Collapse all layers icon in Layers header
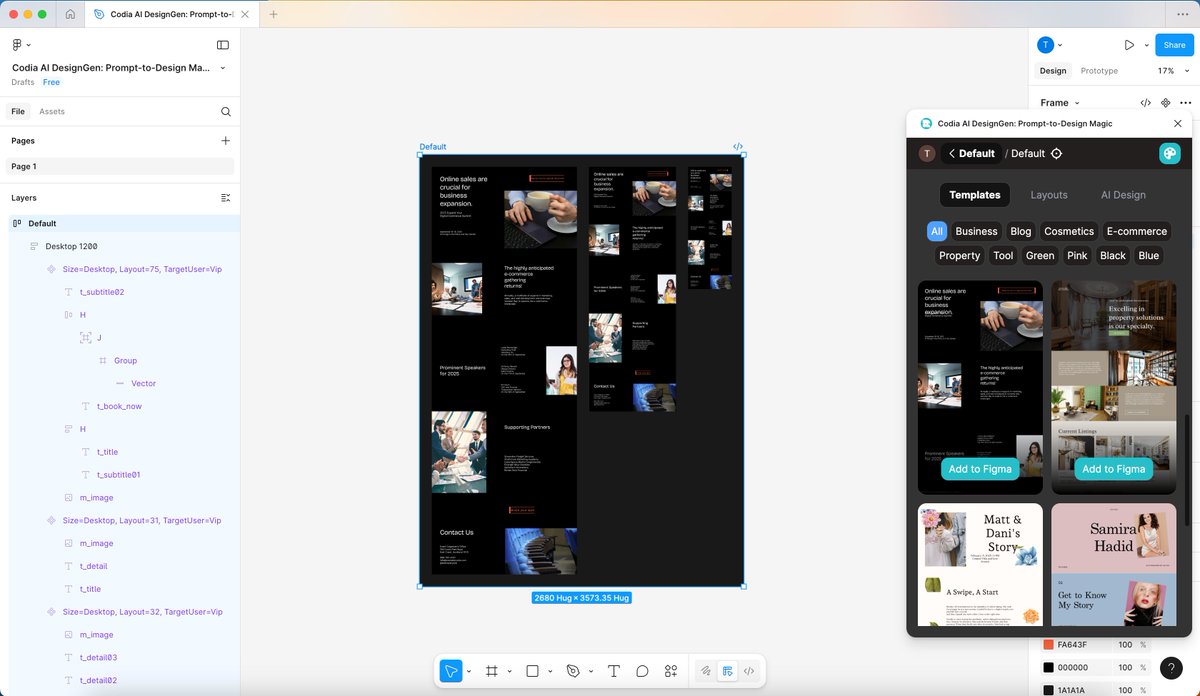The width and height of the screenshot is (1200, 696). [x=226, y=198]
